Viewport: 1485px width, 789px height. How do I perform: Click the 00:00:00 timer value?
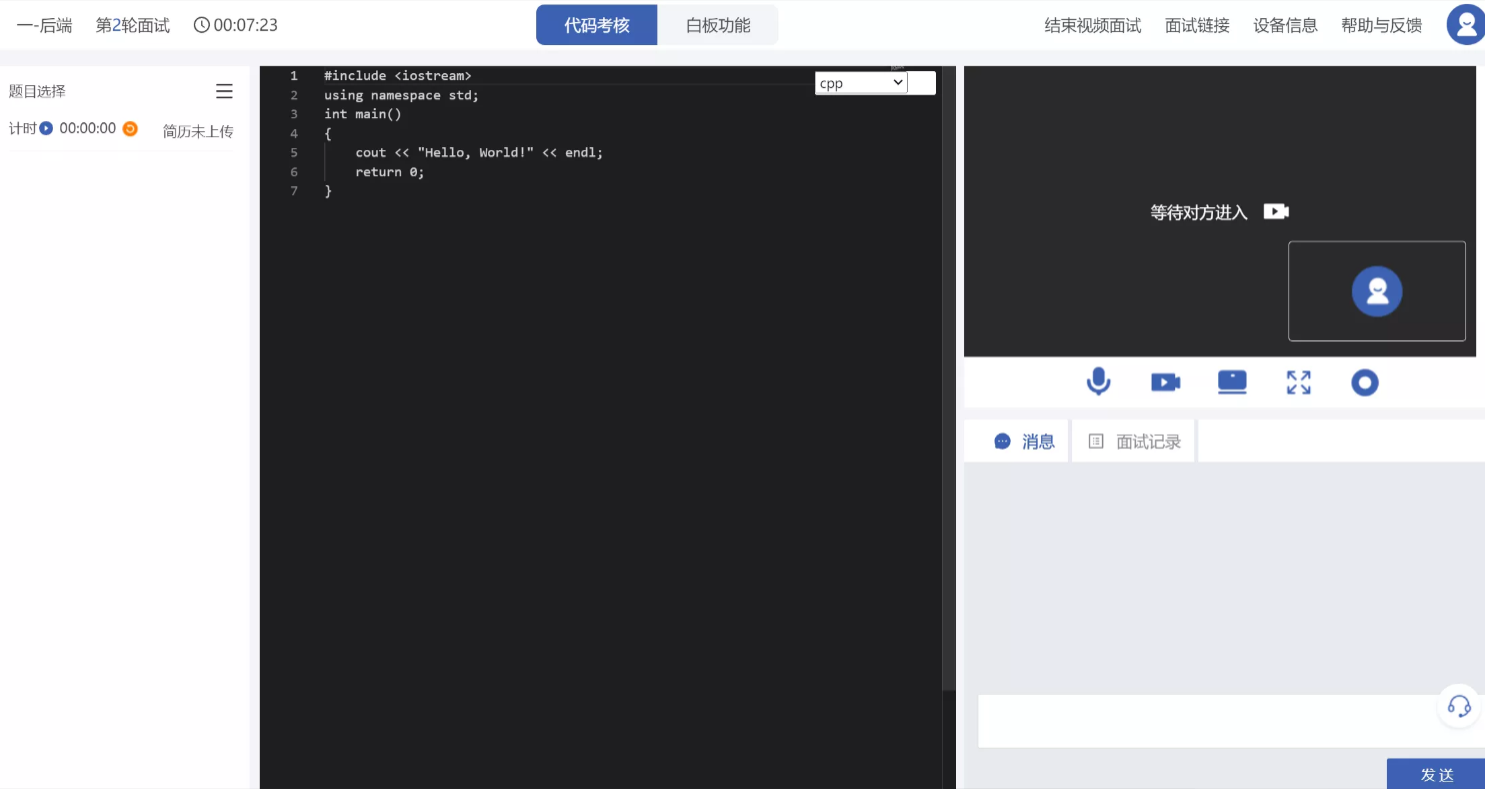[x=88, y=128]
